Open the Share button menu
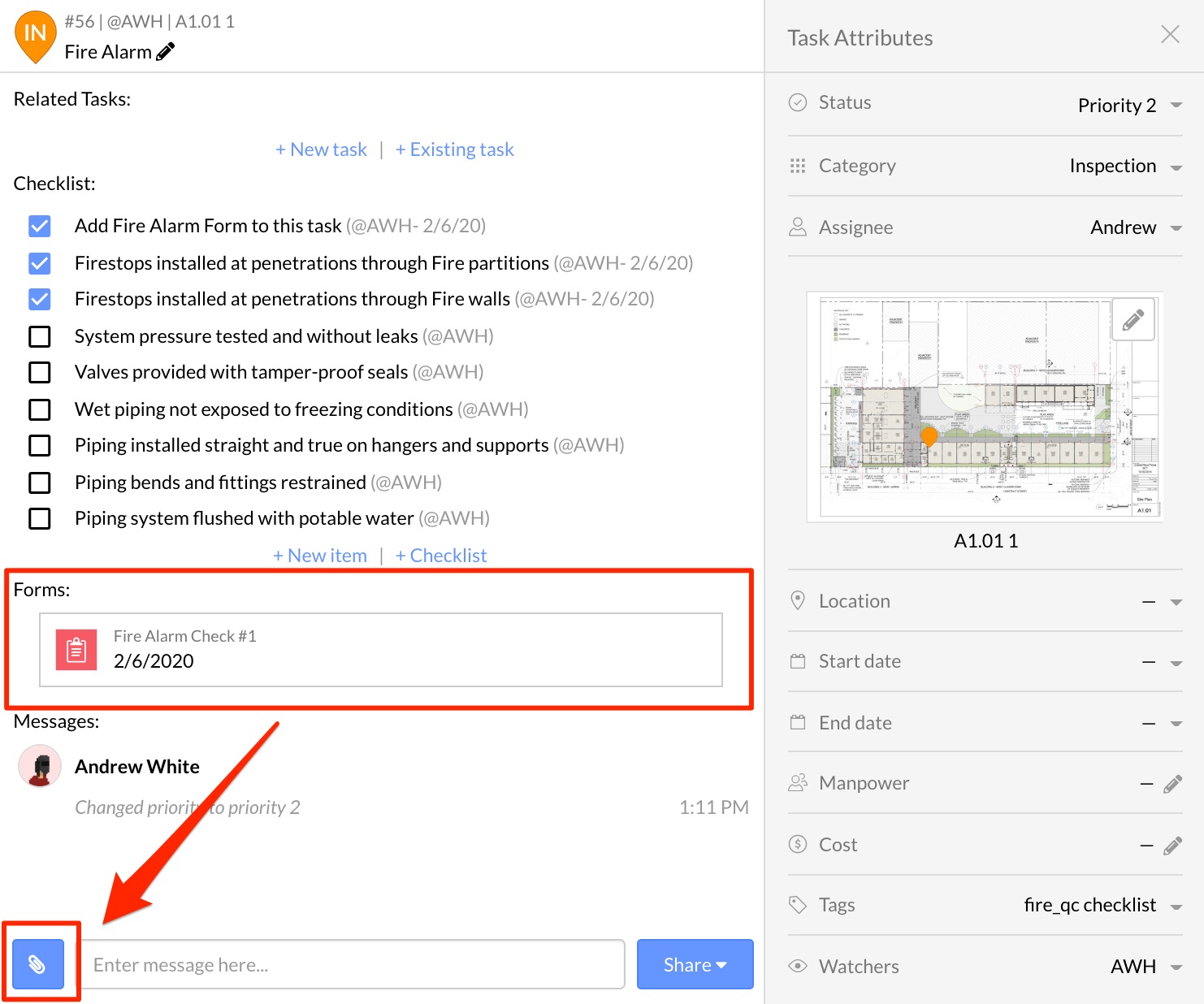 (x=695, y=964)
